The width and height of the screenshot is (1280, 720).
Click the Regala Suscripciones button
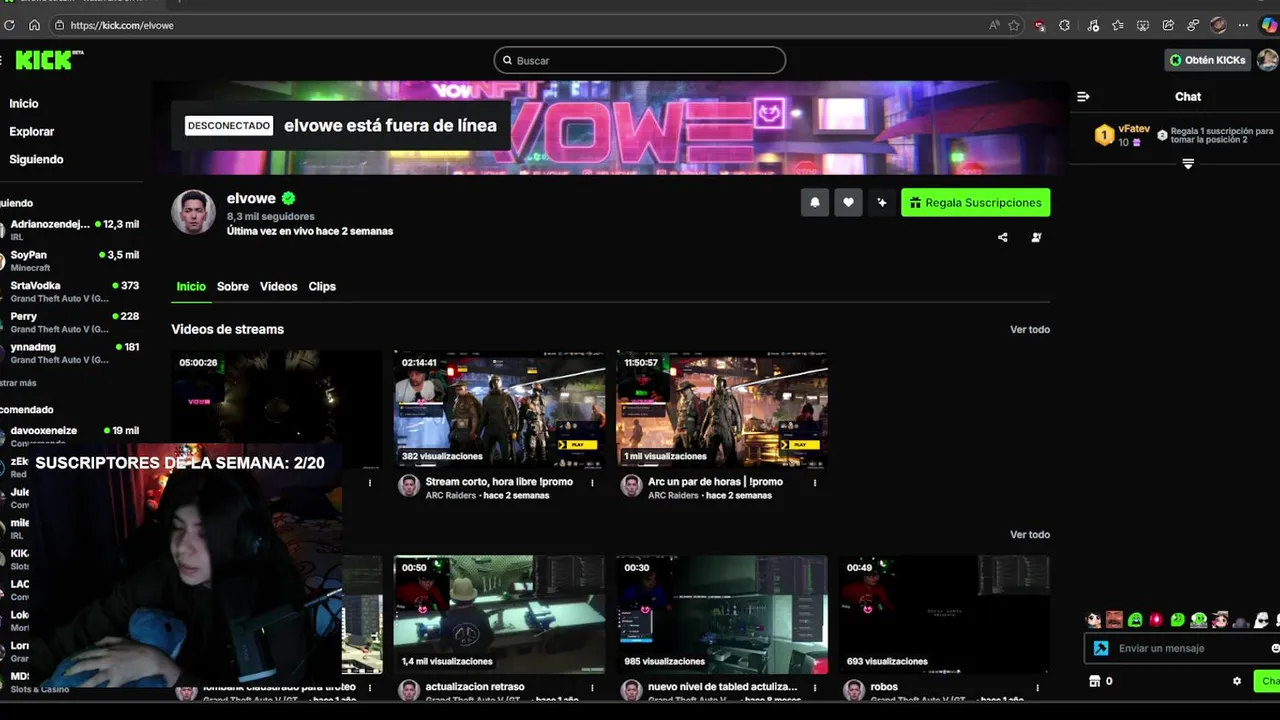[x=976, y=202]
